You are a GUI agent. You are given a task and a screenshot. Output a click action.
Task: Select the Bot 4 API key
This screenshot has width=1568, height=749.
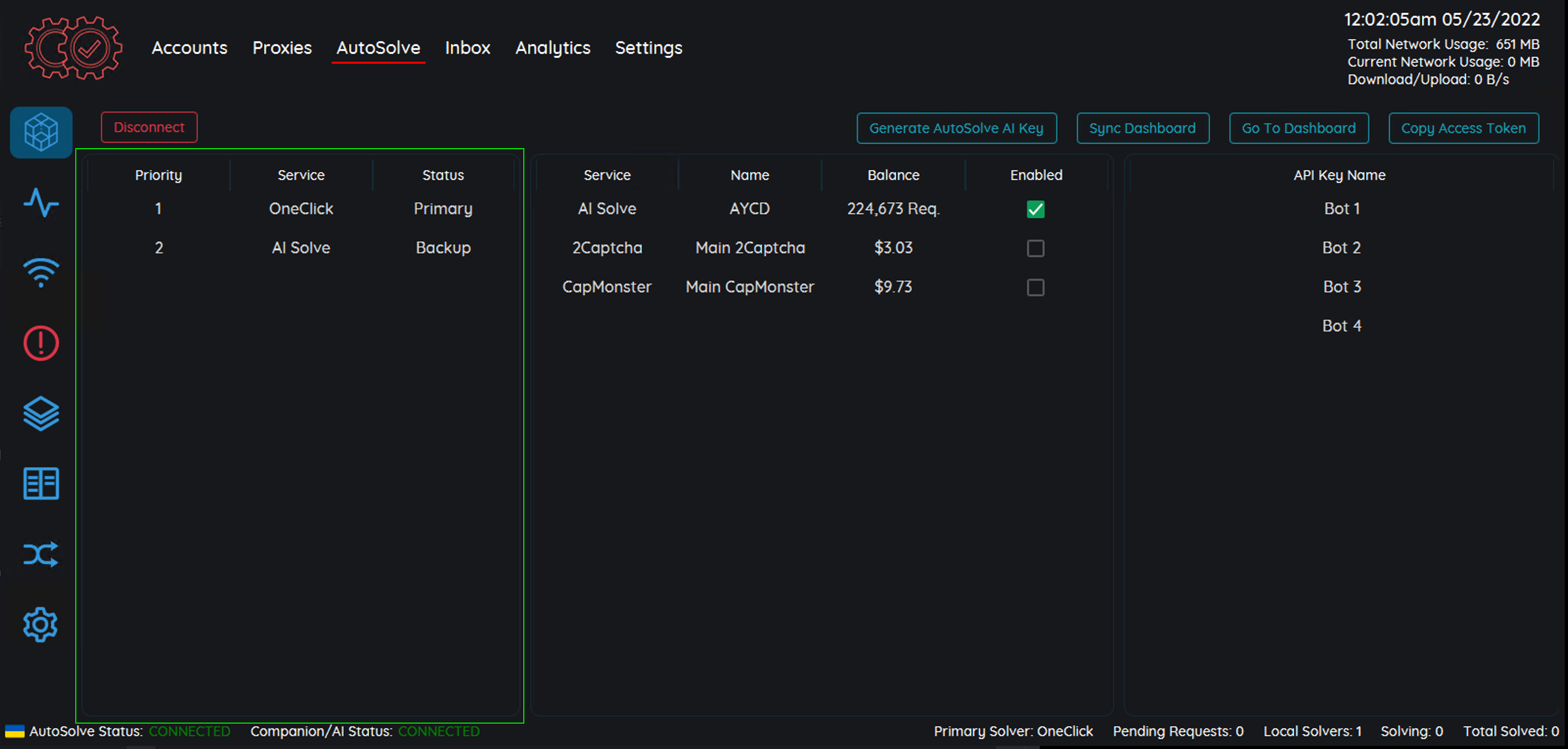coord(1342,326)
